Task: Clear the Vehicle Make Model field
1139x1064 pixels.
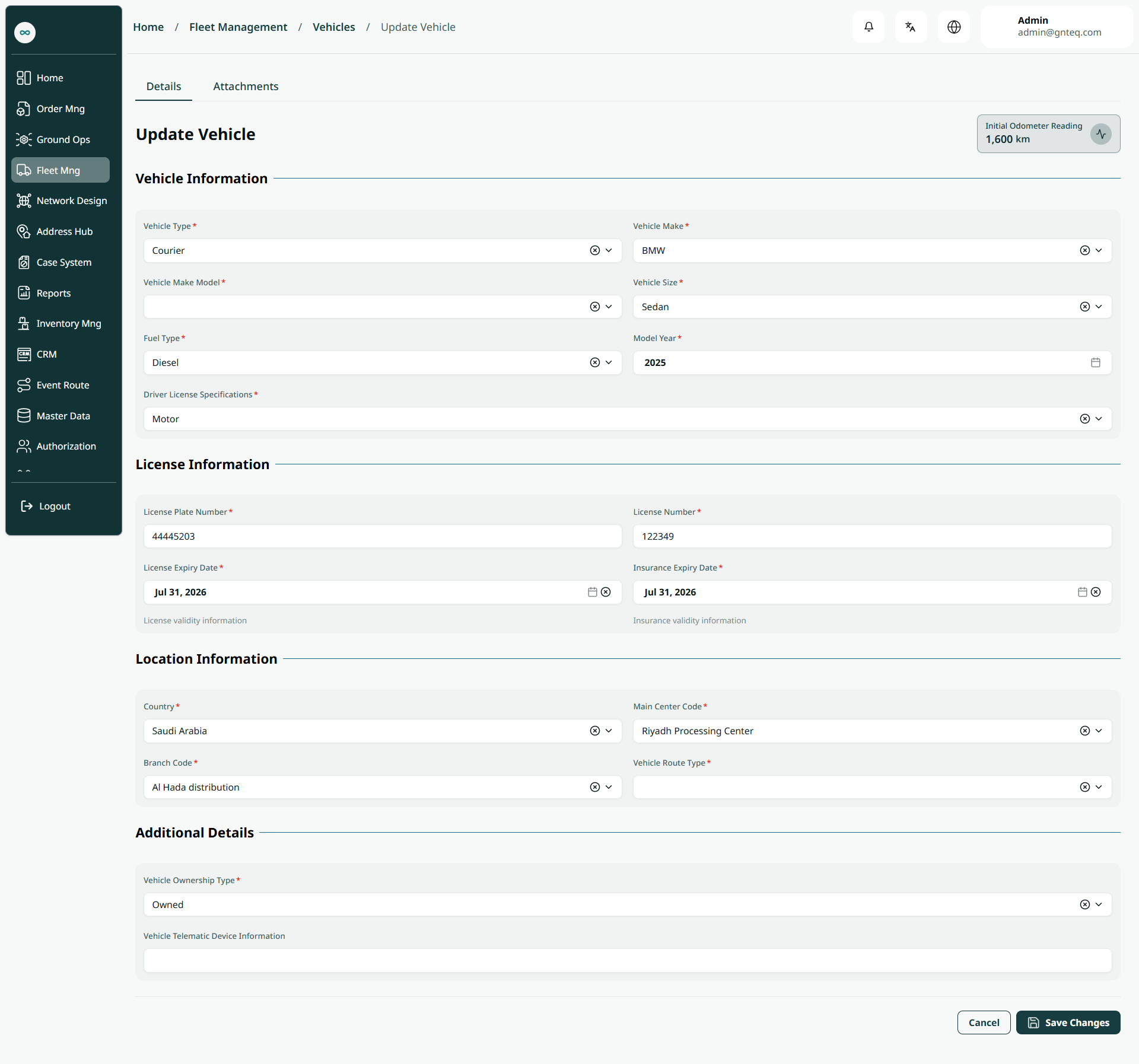Action: 595,307
